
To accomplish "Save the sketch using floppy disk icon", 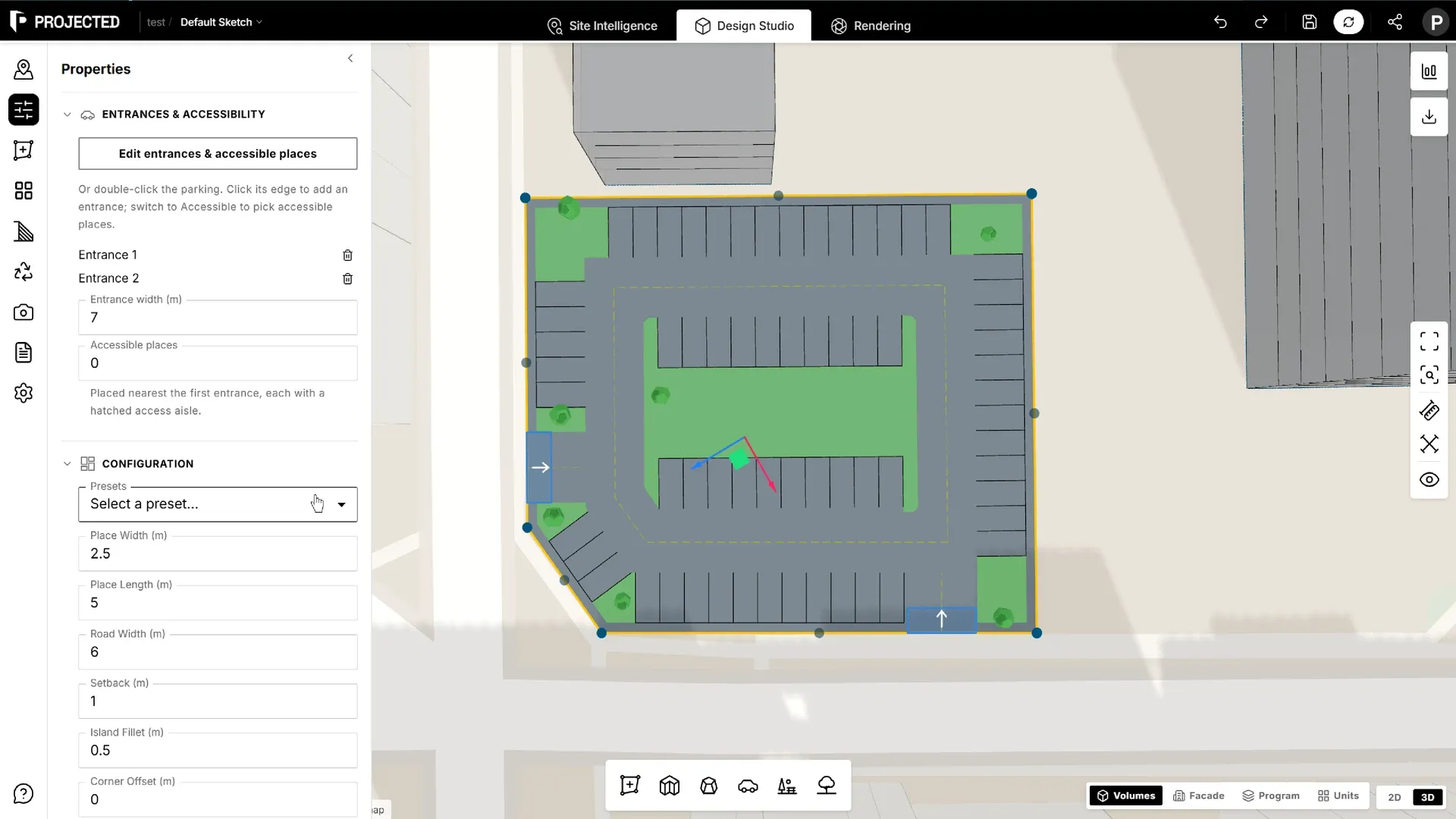I will coord(1310,22).
